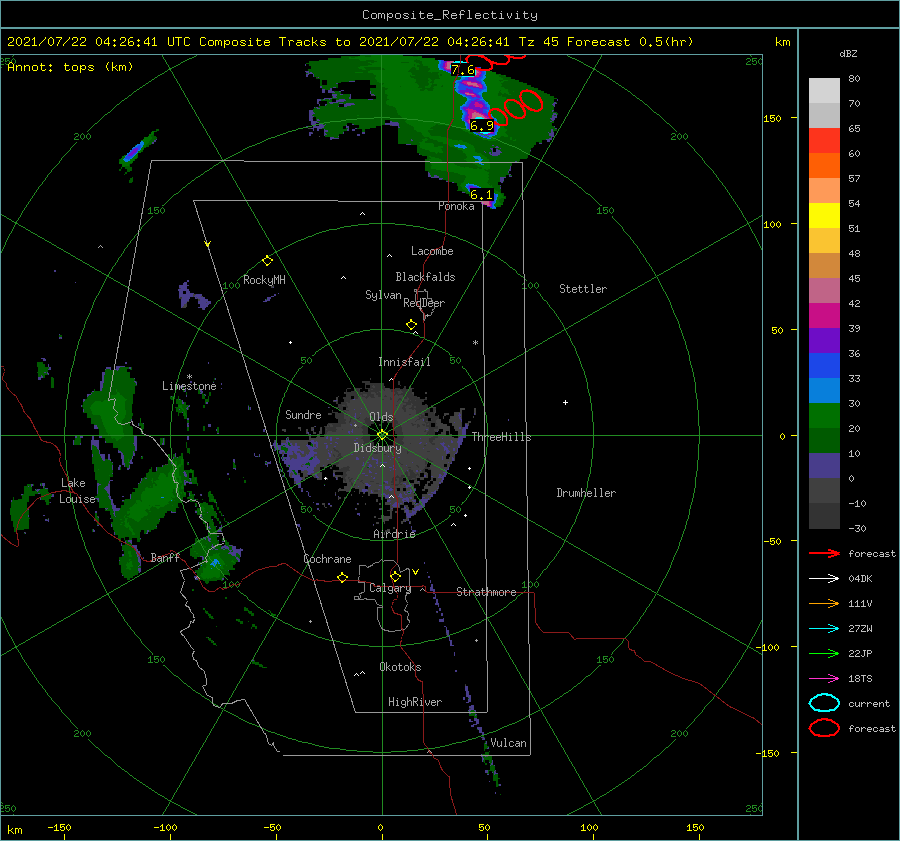Click the 'Annot: tops (km)' annotation label
The width and height of the screenshot is (900, 841).
70,67
